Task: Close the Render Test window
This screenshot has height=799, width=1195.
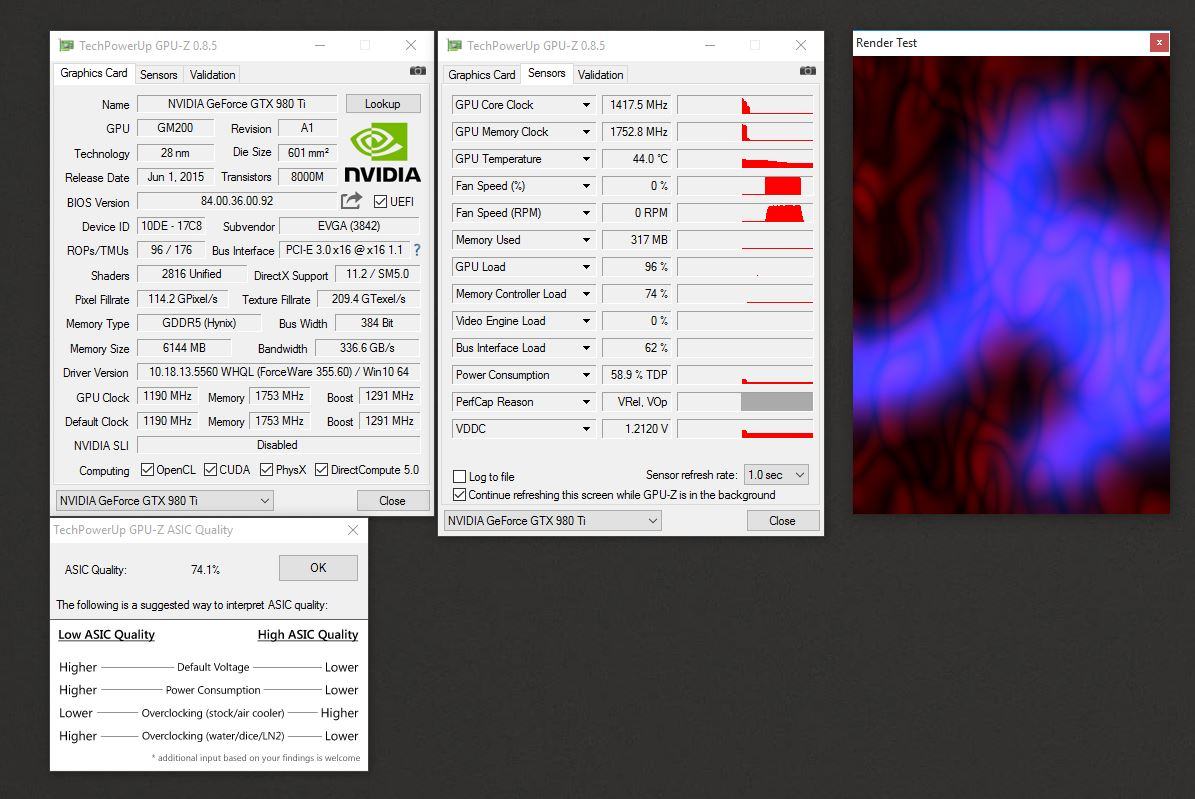Action: [x=1158, y=43]
